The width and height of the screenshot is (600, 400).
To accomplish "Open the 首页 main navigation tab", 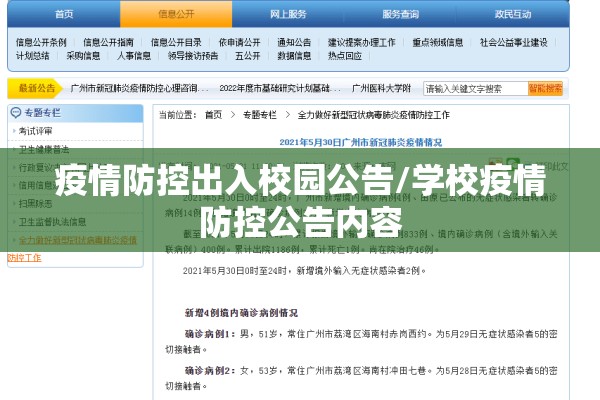I will tap(64, 14).
